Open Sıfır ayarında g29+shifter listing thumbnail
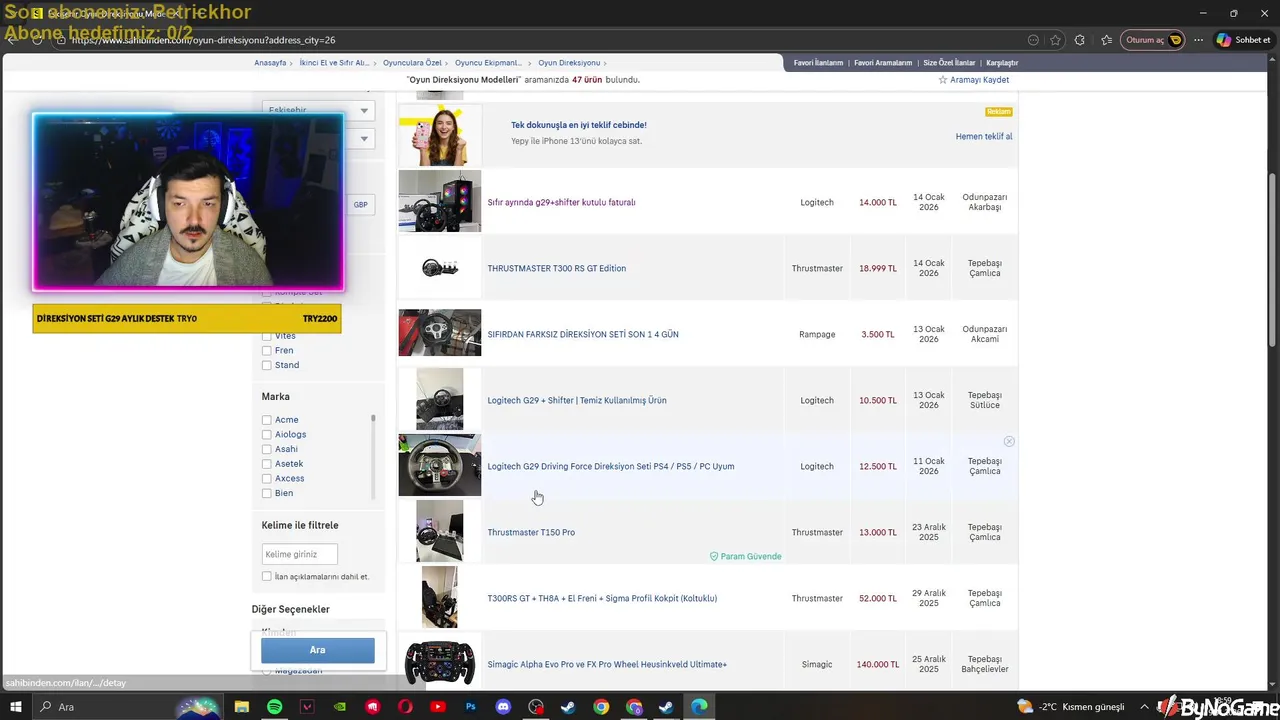This screenshot has height=720, width=1280. coord(440,202)
